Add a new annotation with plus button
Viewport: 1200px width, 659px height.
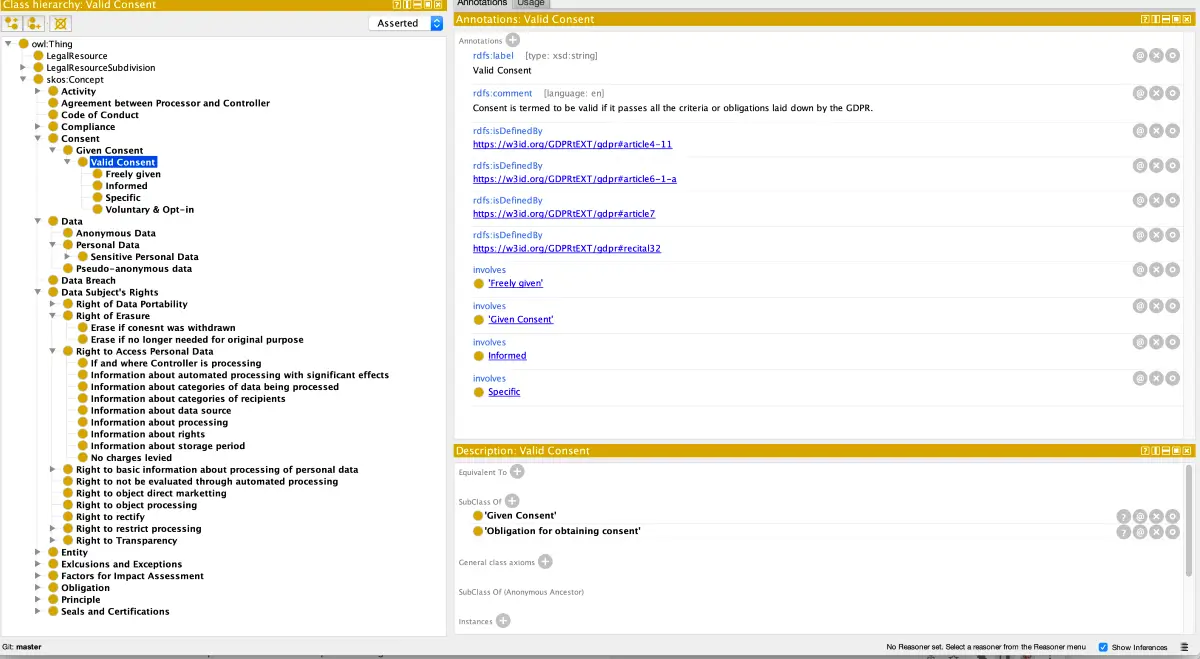click(512, 40)
